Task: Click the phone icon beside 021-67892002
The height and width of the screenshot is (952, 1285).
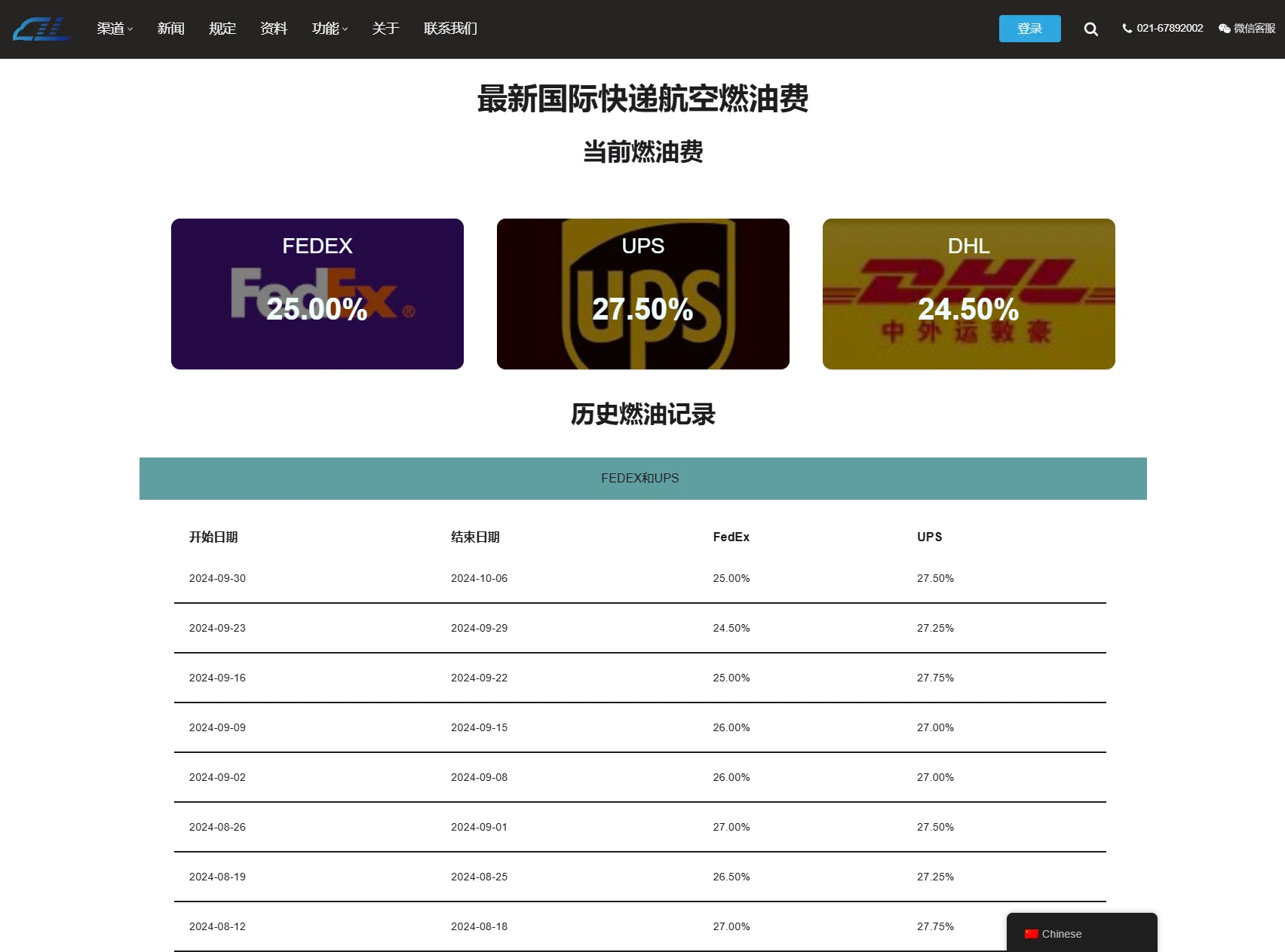Action: [1127, 29]
